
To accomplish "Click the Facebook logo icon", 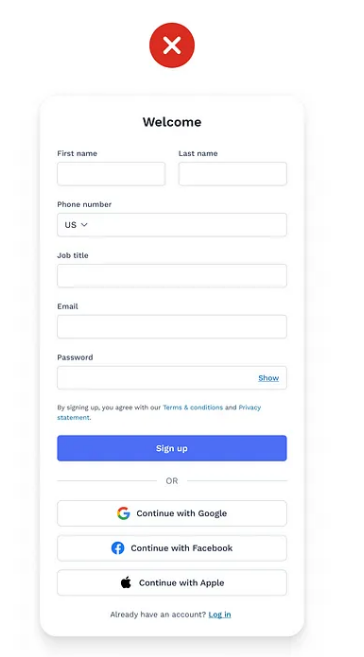I will coord(118,548).
